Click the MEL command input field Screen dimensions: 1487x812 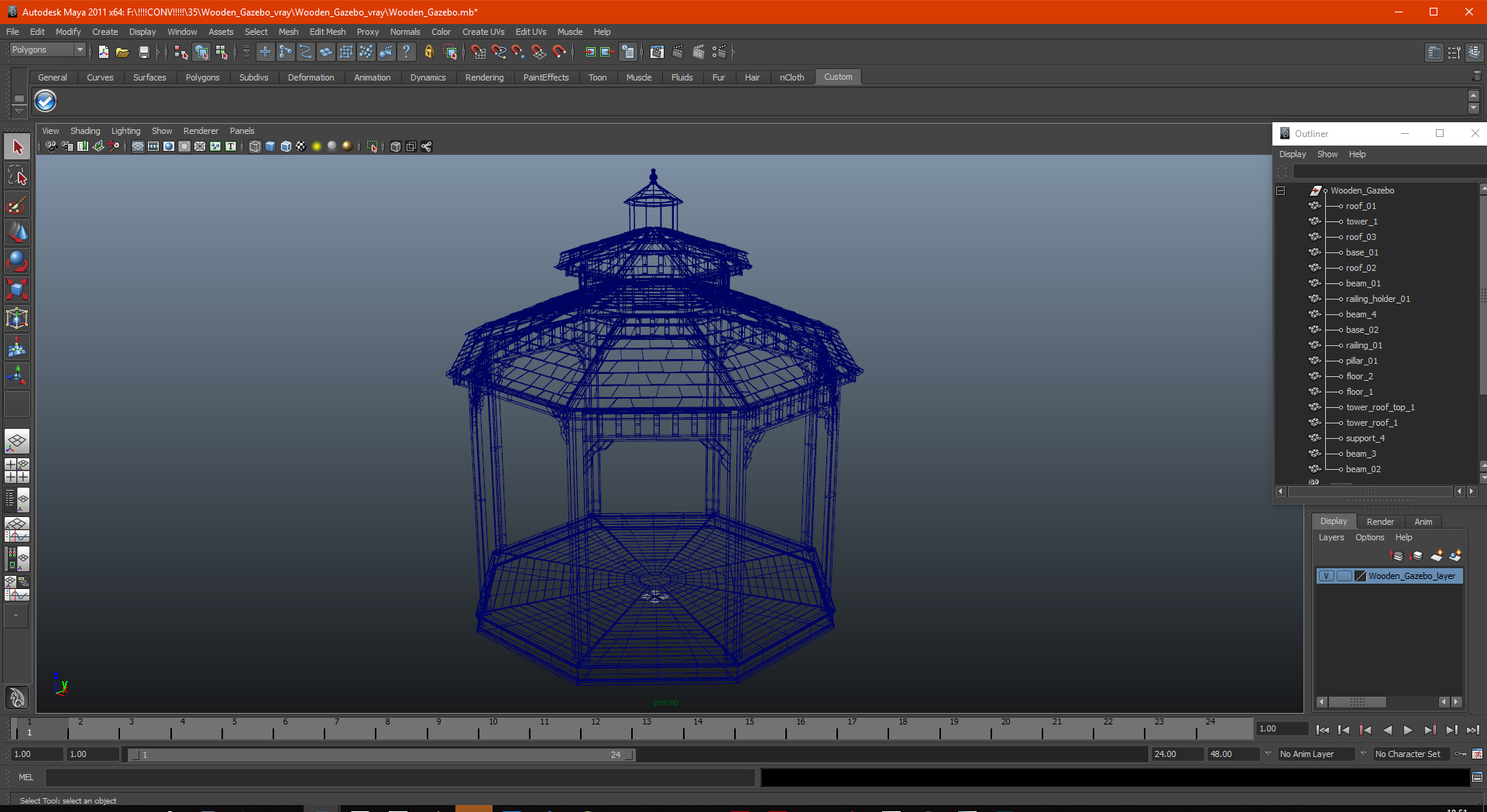[400, 777]
